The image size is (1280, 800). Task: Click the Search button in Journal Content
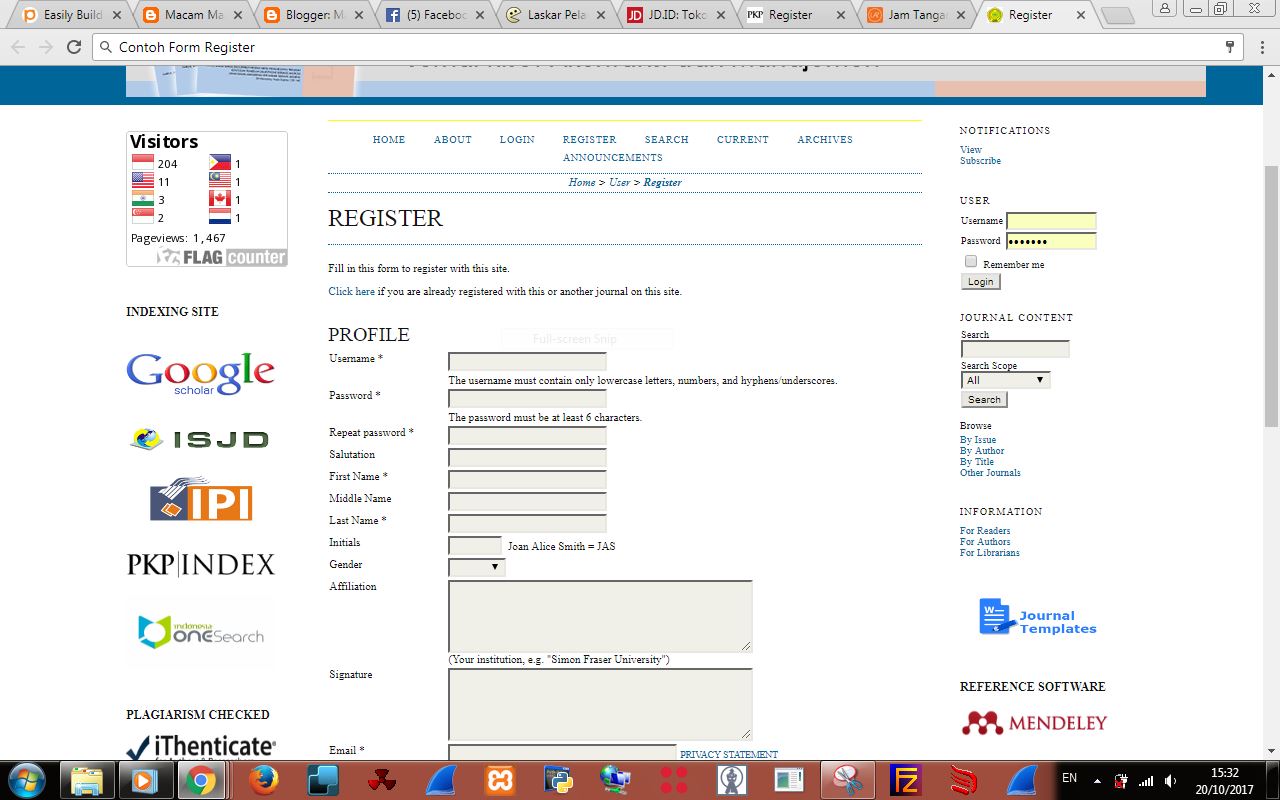[x=984, y=400]
